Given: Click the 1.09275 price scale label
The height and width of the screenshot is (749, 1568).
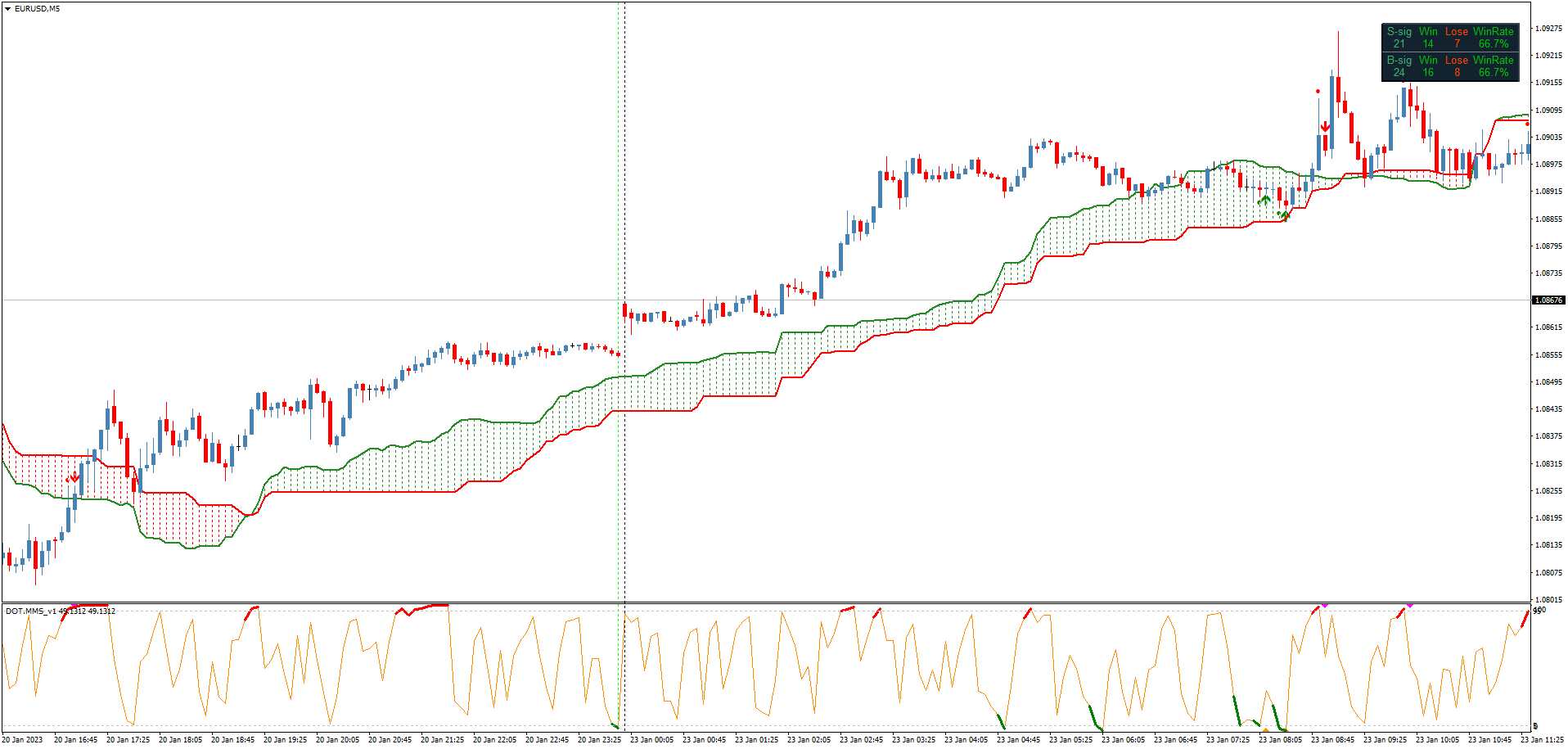Looking at the screenshot, I should click(1548, 29).
